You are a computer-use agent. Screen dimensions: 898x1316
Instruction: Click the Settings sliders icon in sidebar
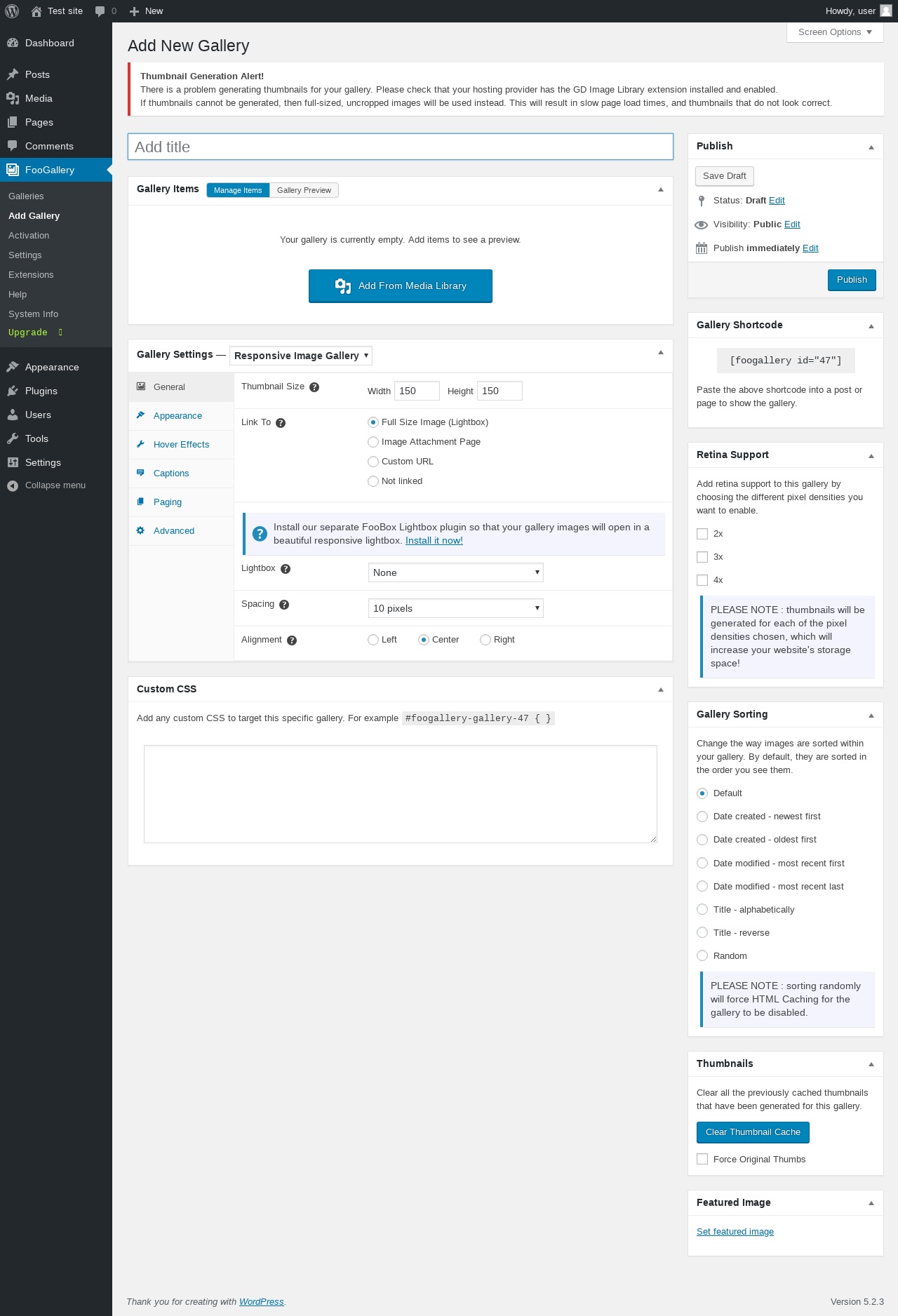tap(13, 462)
